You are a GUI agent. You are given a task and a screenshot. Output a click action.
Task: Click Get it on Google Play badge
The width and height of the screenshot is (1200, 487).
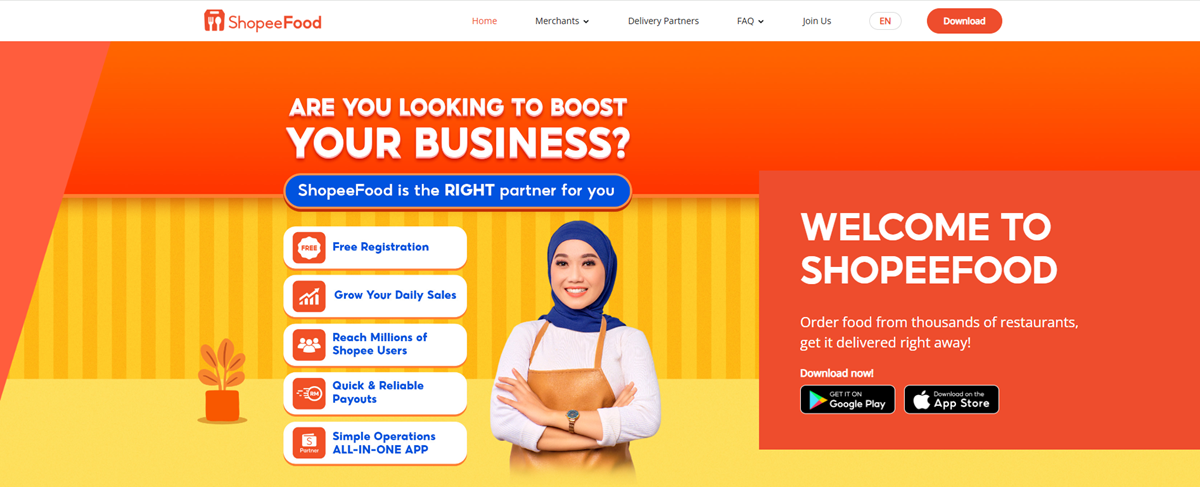(x=848, y=400)
